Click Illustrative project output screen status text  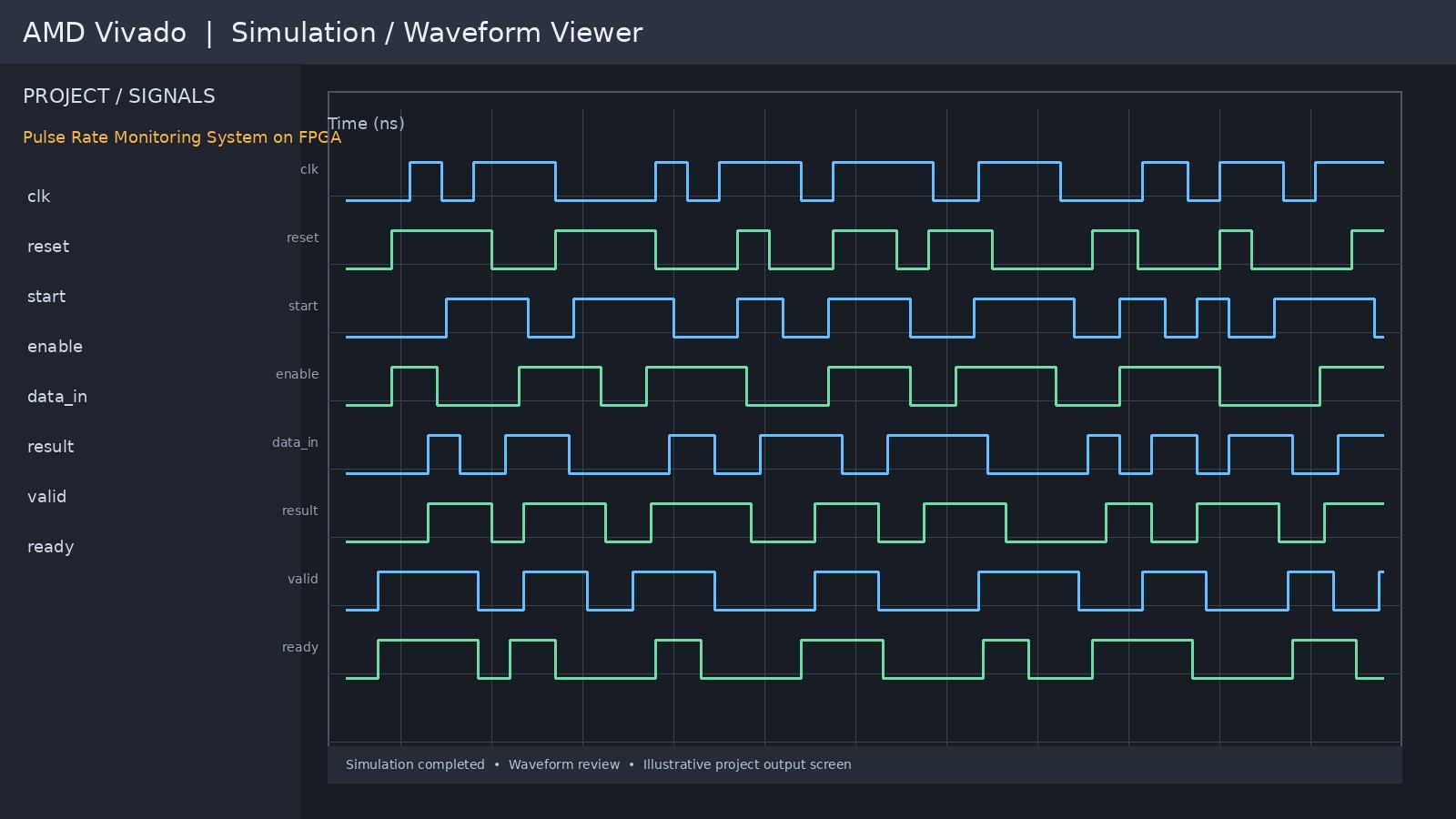(747, 764)
